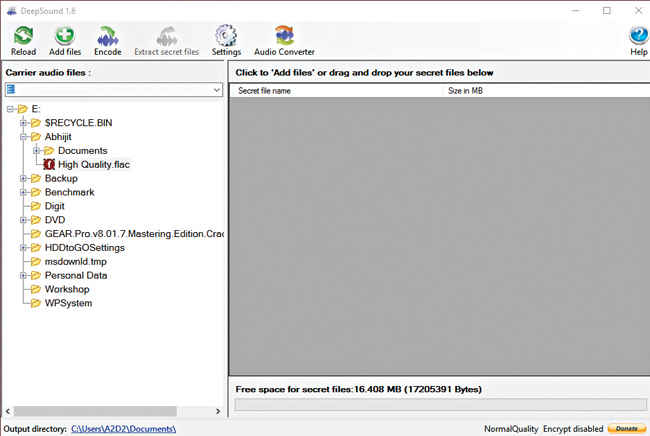Click the msdownld.tmp folder icon
This screenshot has width=650, height=436.
[x=36, y=262]
